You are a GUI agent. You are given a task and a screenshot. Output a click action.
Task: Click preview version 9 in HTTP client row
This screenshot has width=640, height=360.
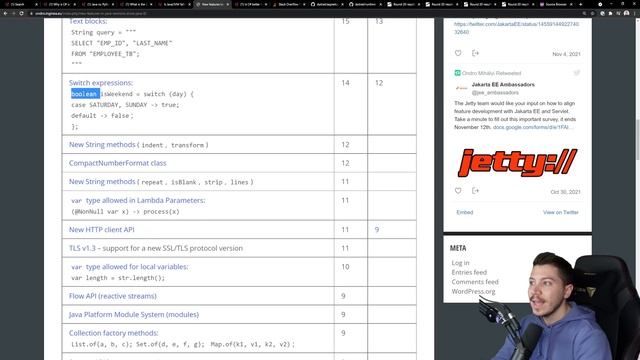pyautogui.click(x=377, y=229)
